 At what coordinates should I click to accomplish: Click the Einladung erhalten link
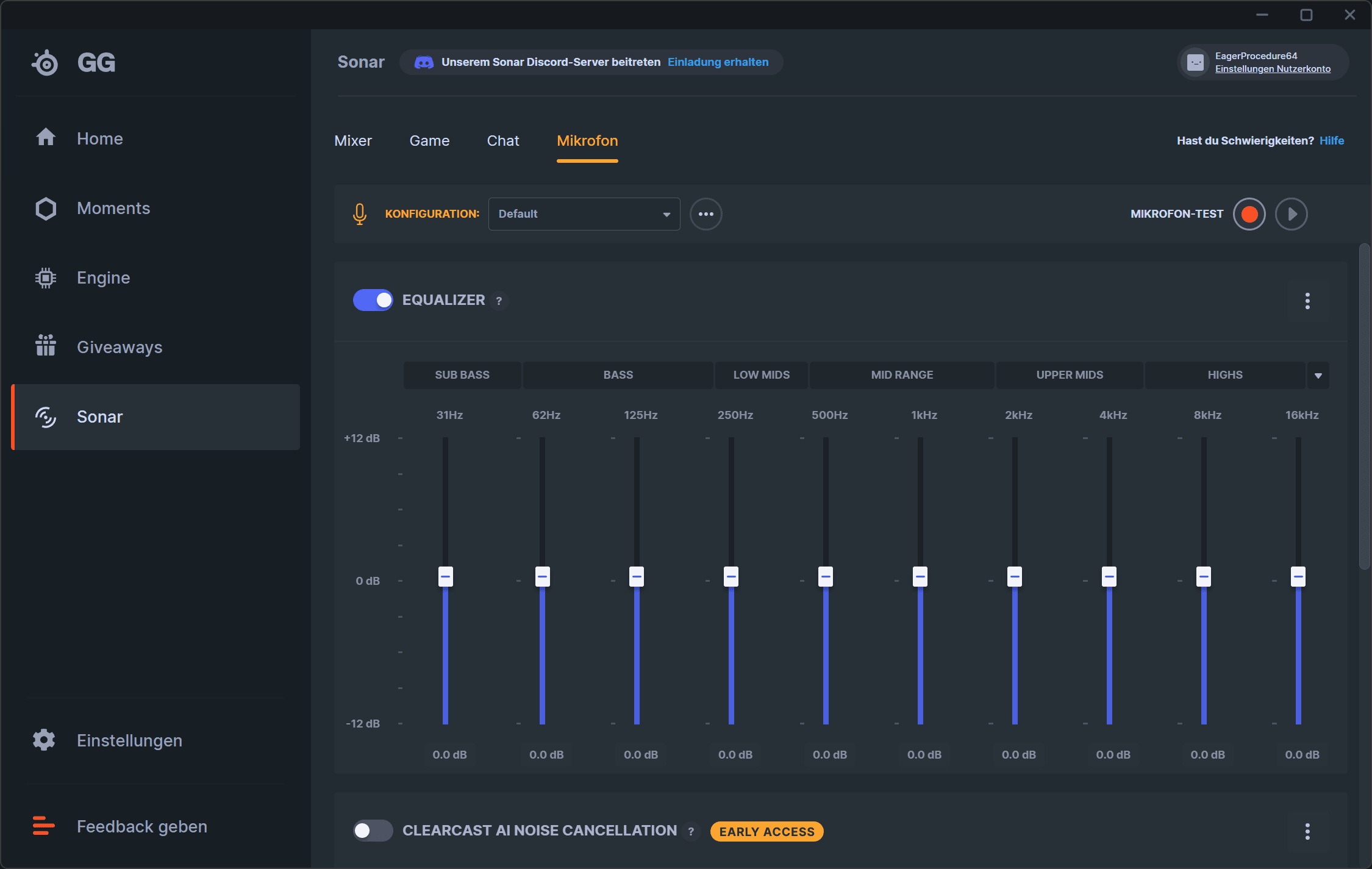tap(718, 62)
